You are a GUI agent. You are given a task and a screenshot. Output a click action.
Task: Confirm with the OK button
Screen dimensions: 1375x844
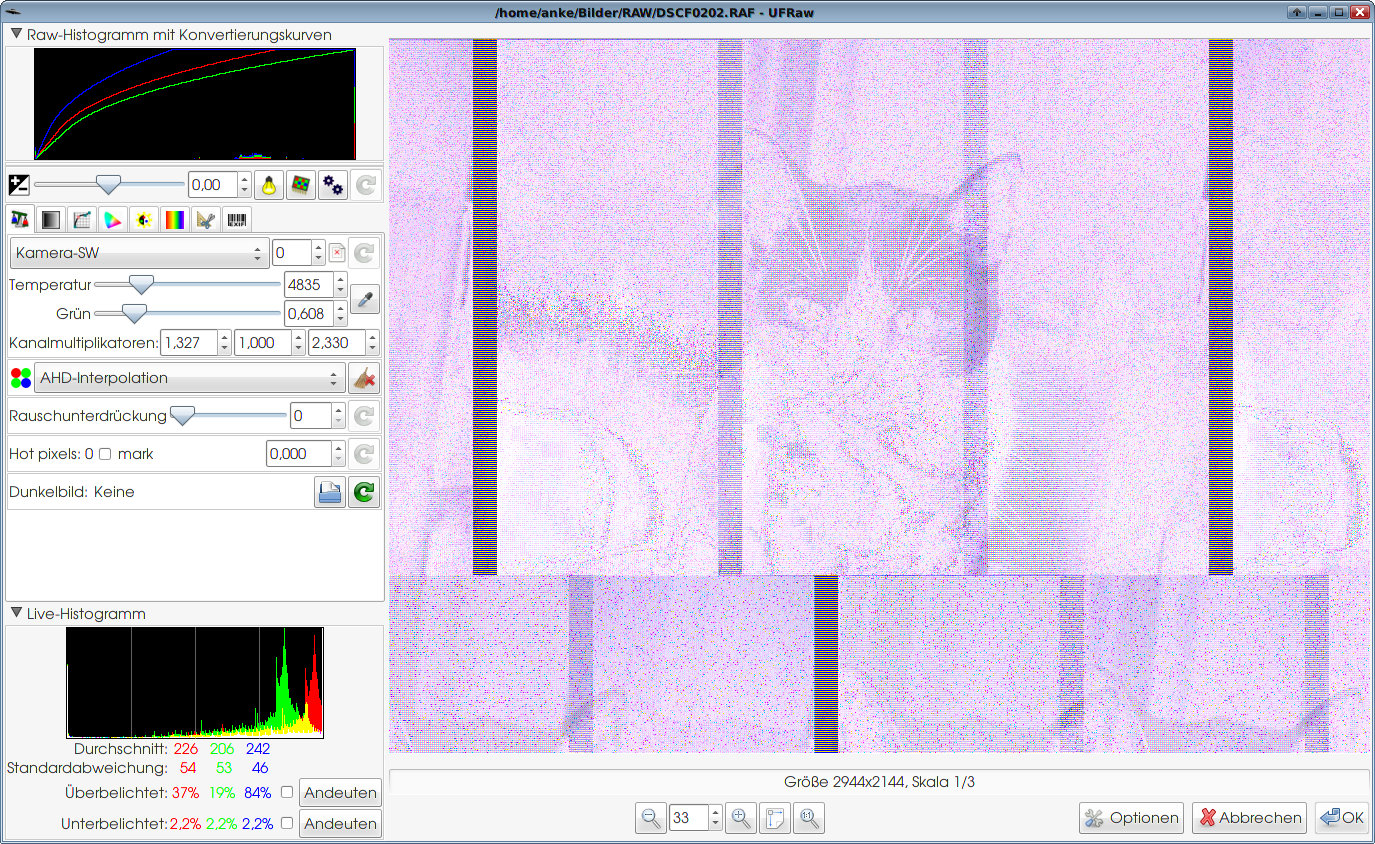(x=1342, y=818)
